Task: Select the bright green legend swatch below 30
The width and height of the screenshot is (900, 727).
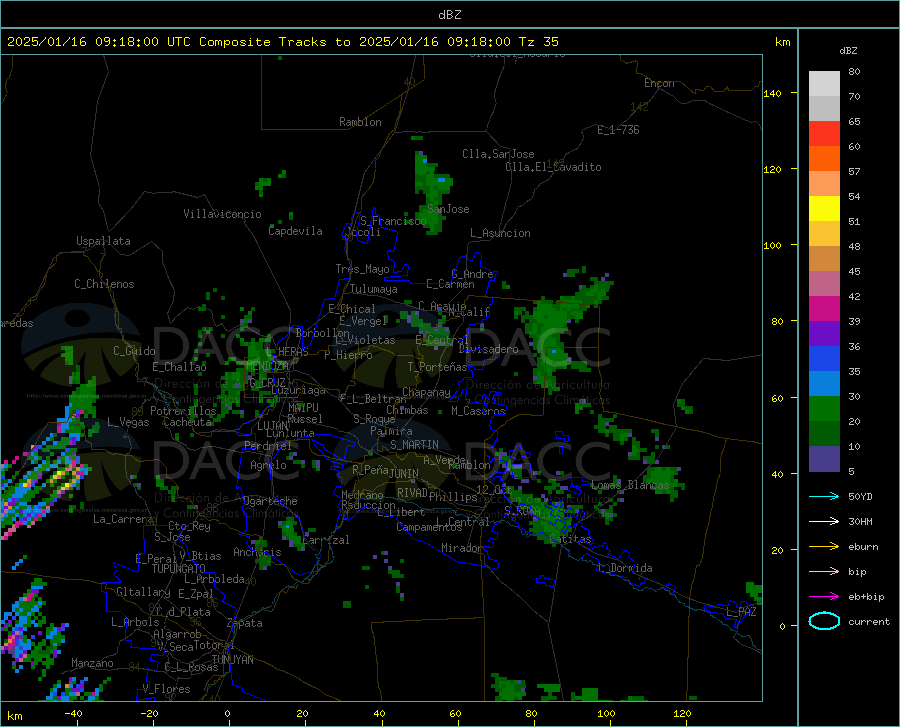Action: coord(824,409)
